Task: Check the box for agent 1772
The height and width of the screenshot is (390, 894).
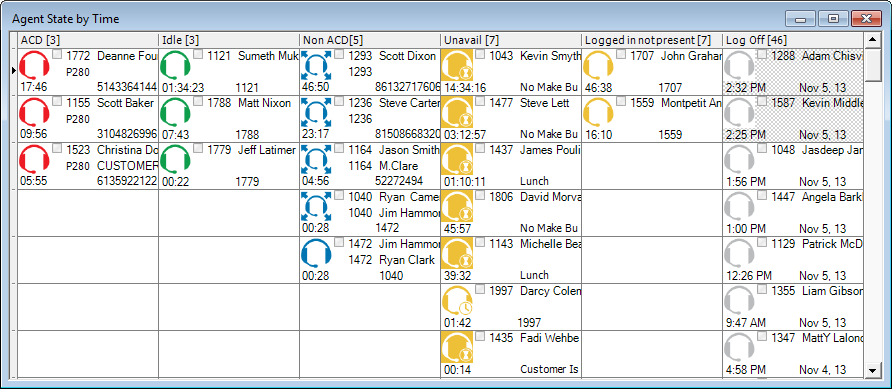Action: (x=57, y=54)
